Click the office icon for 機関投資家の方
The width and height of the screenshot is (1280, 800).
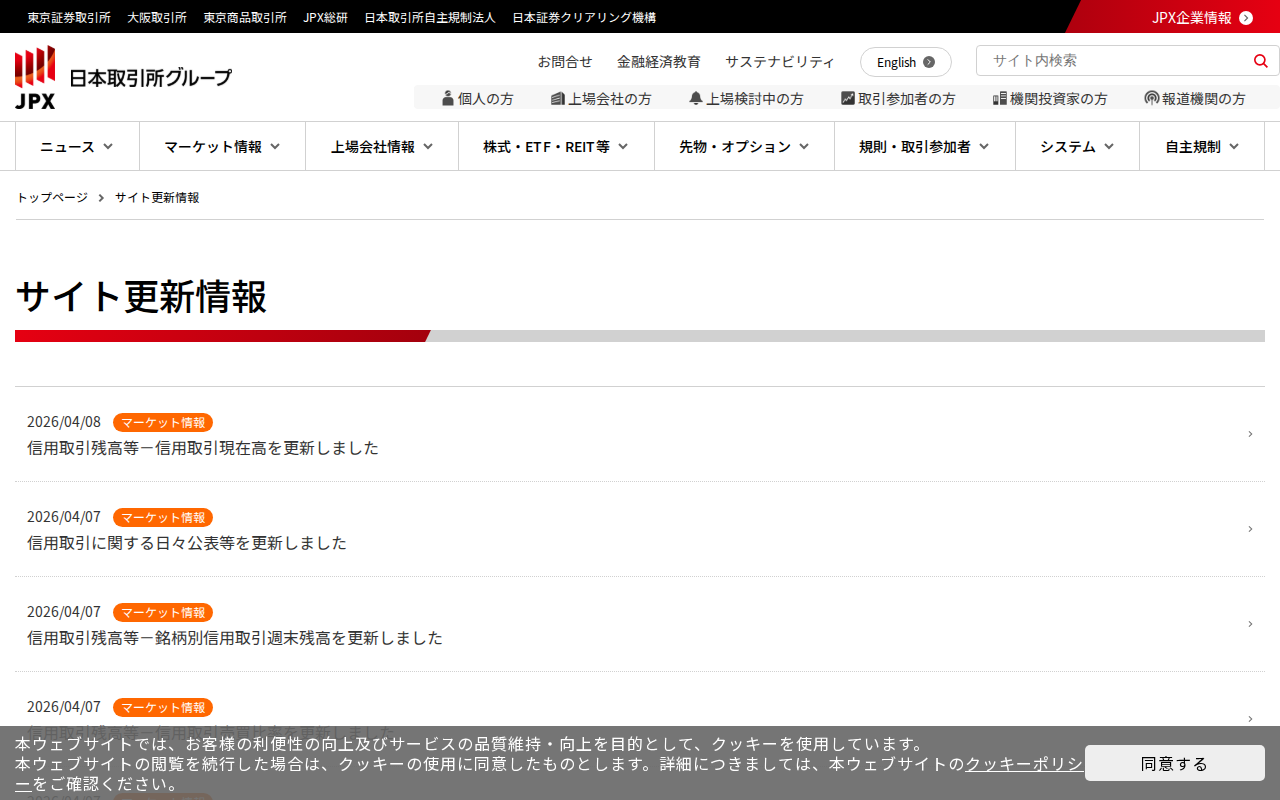click(x=1000, y=98)
